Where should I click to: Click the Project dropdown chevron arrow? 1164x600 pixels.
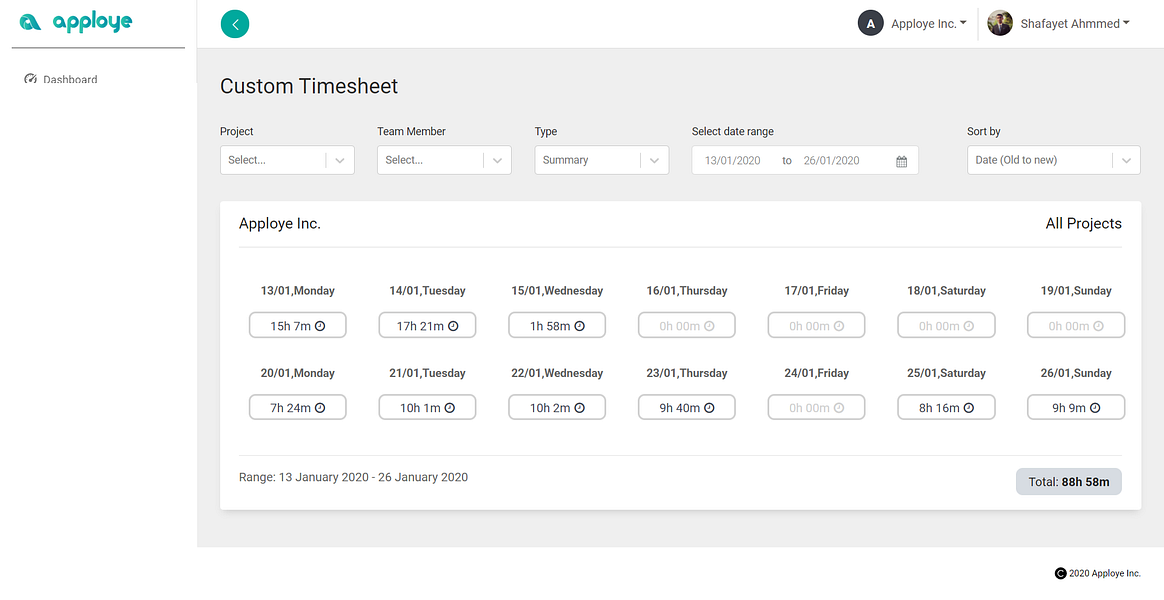(x=340, y=160)
